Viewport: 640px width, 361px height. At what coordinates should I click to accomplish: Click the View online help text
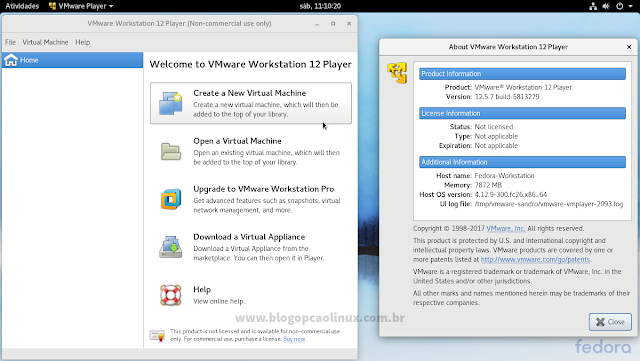pos(219,301)
